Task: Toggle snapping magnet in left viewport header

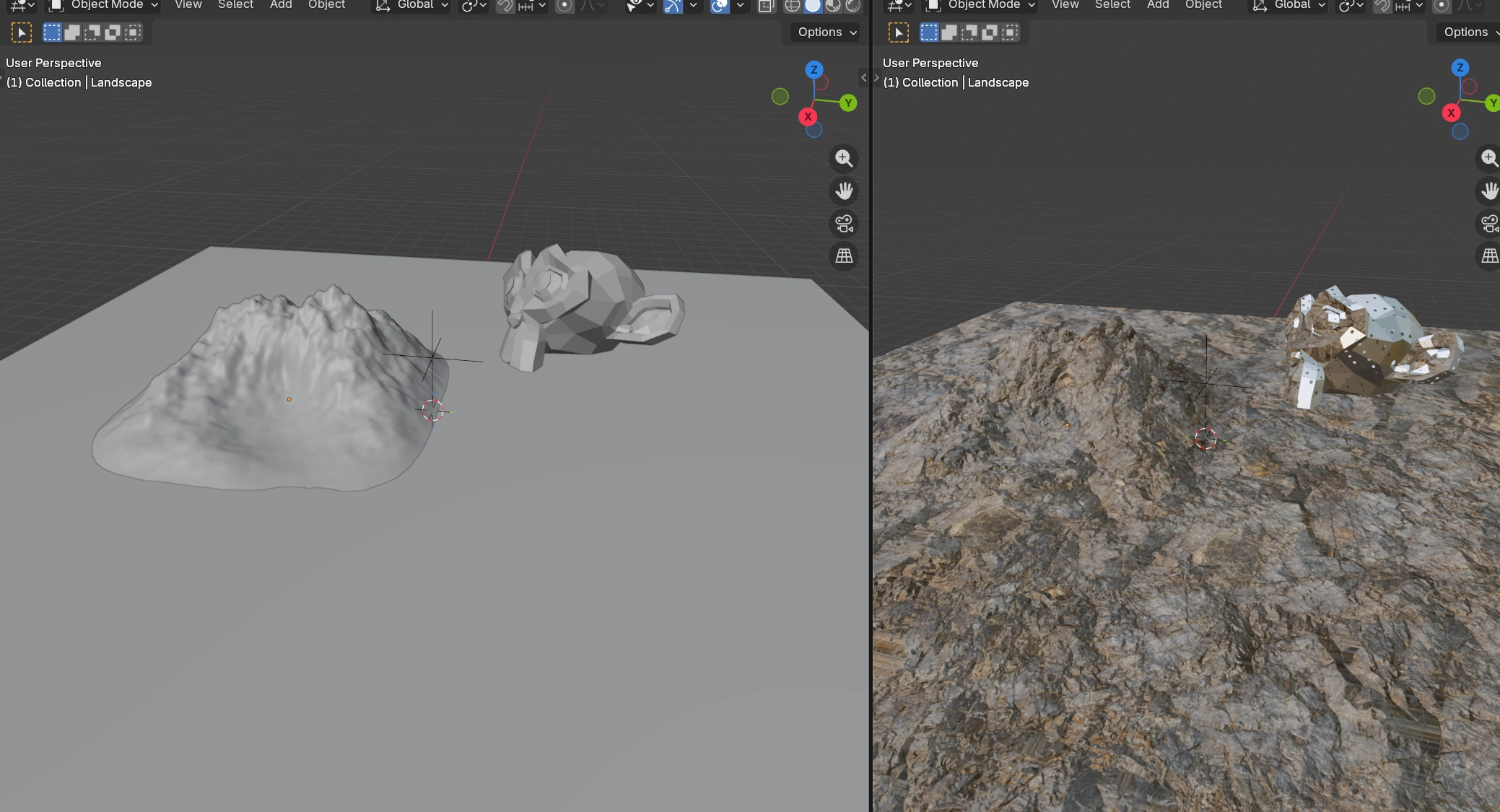Action: (505, 6)
